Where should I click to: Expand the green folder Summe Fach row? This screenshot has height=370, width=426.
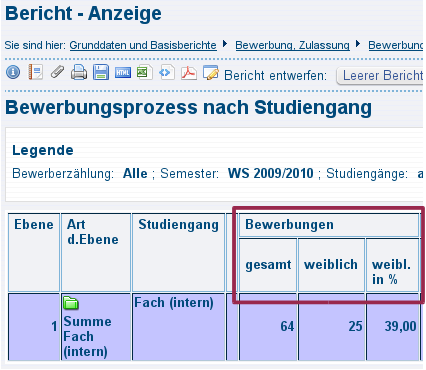(x=71, y=303)
